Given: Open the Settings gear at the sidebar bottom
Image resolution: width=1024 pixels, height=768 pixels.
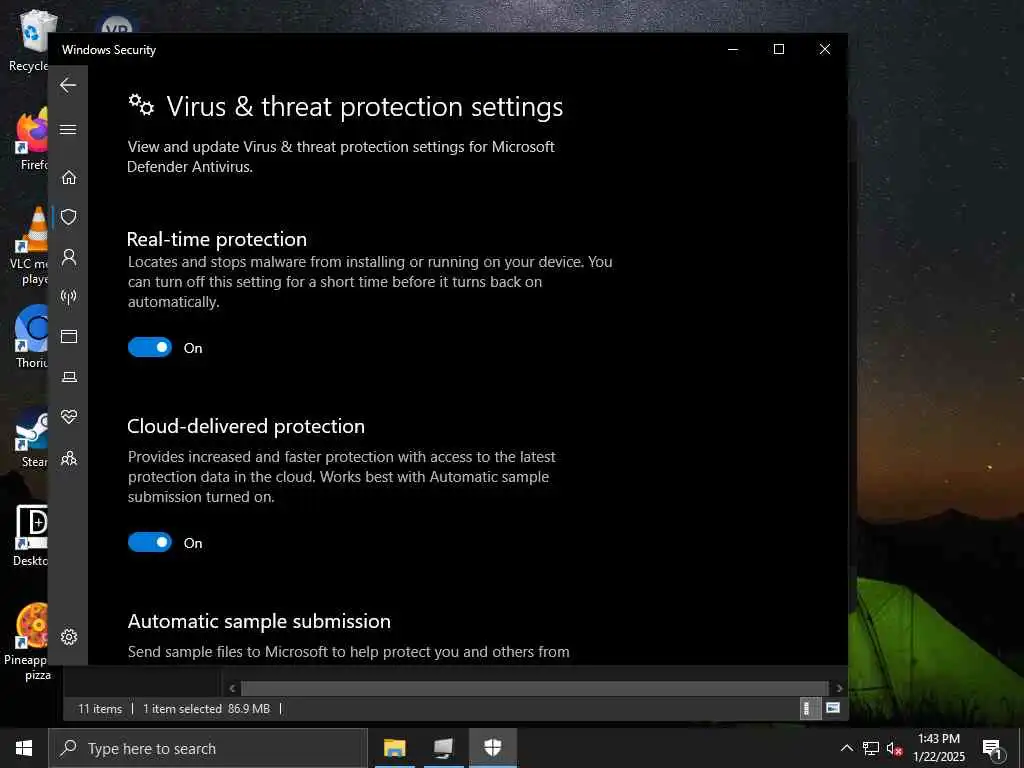Looking at the screenshot, I should point(69,637).
